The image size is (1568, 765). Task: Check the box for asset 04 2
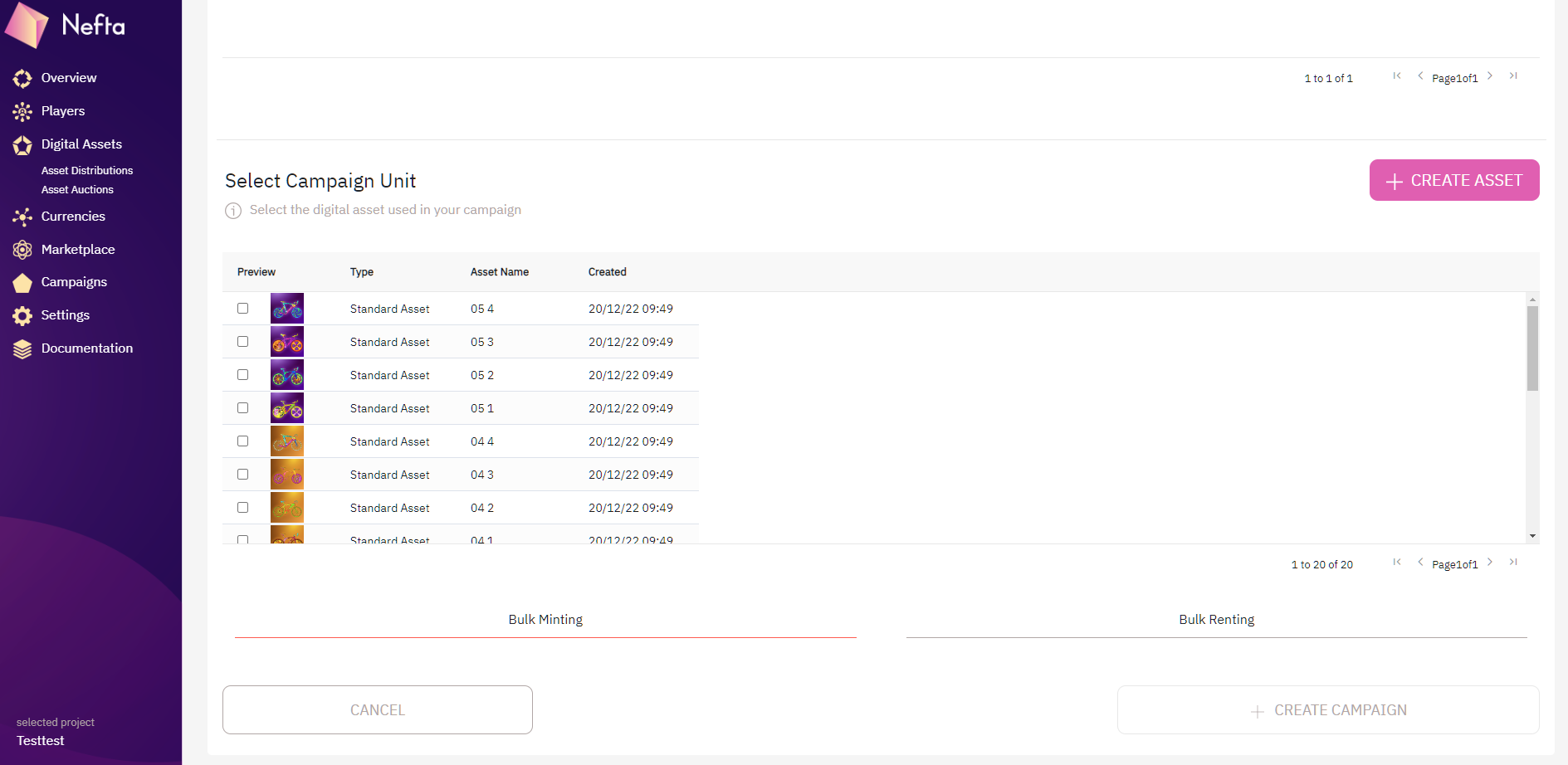242,507
